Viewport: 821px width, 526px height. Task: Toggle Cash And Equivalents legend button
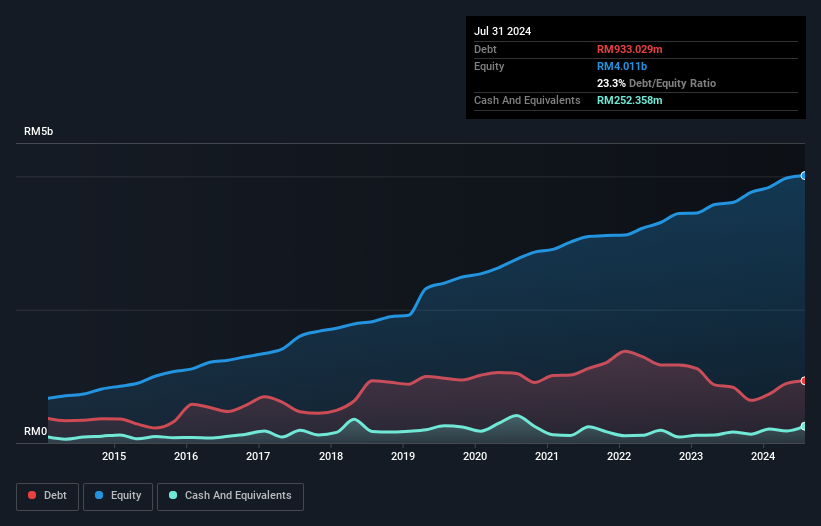point(230,496)
